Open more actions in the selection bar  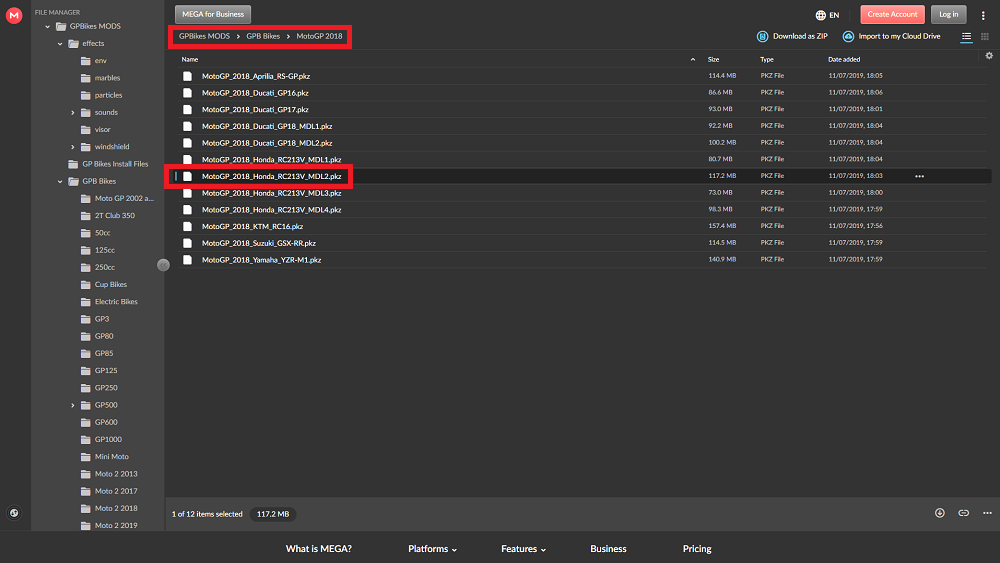[x=987, y=513]
